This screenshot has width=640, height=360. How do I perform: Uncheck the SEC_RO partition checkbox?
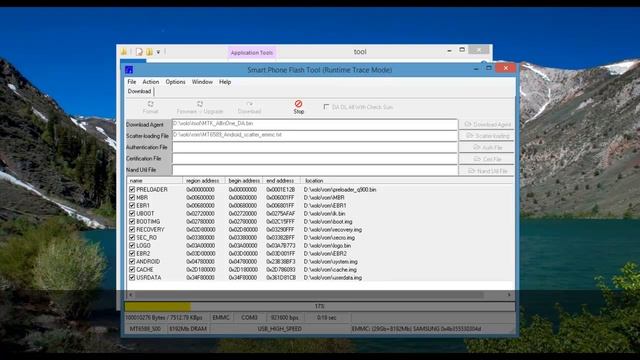pos(132,238)
